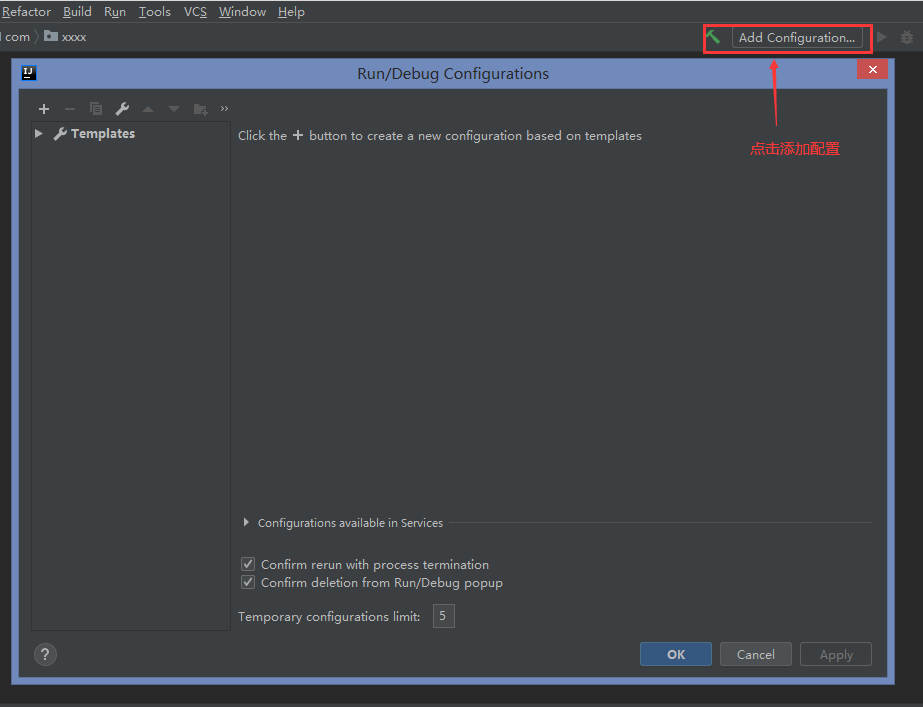Viewport: 923px width, 707px height.
Task: Click the green hammer Build Project icon
Action: coord(713,37)
